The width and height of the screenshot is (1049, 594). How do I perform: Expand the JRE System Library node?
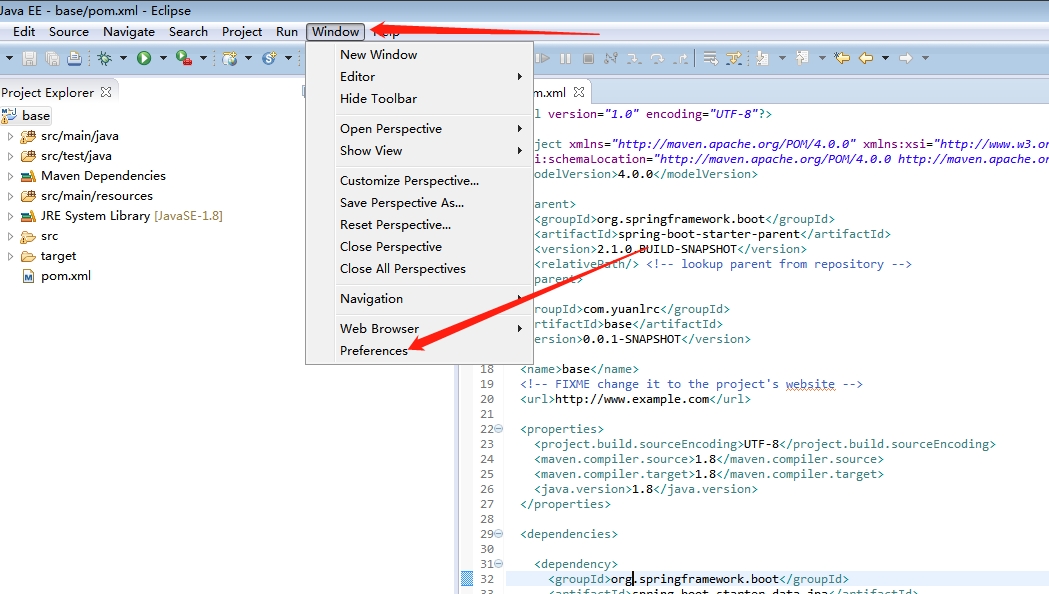click(x=10, y=216)
